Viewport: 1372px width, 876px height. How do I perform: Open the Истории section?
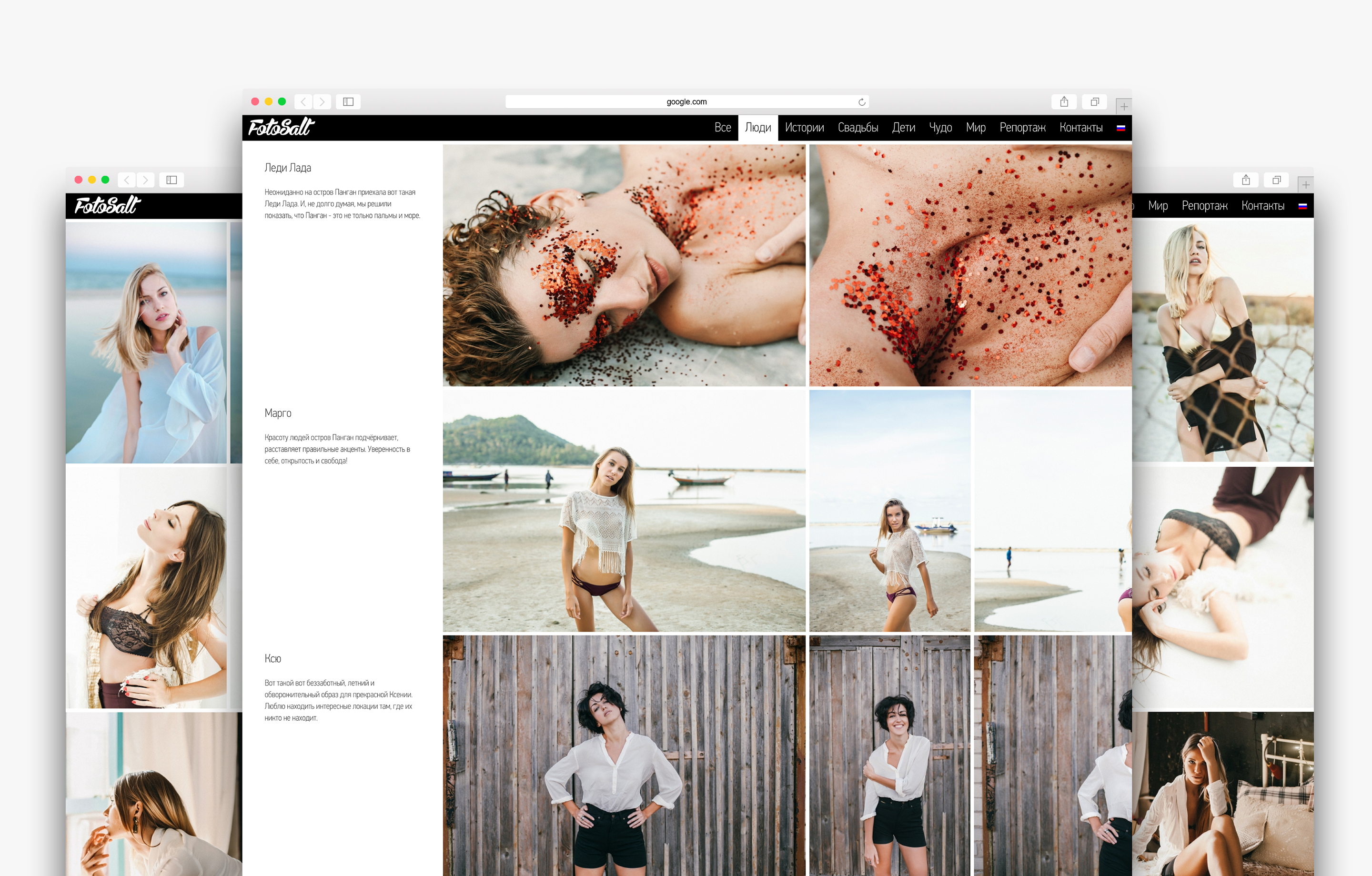coord(804,128)
